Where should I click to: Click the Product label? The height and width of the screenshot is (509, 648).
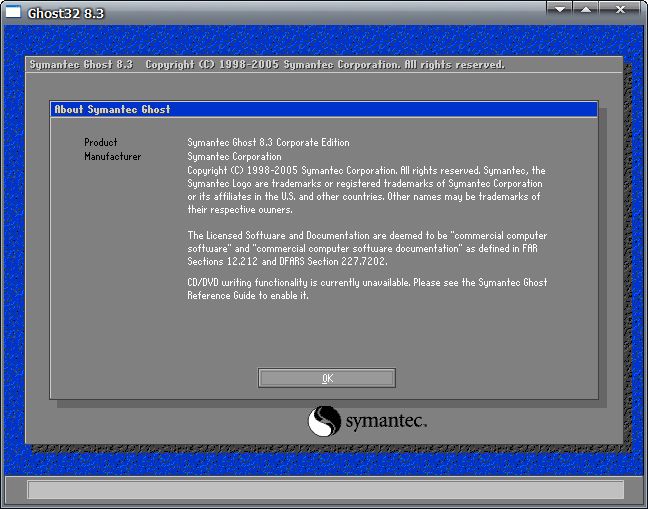pyautogui.click(x=101, y=143)
